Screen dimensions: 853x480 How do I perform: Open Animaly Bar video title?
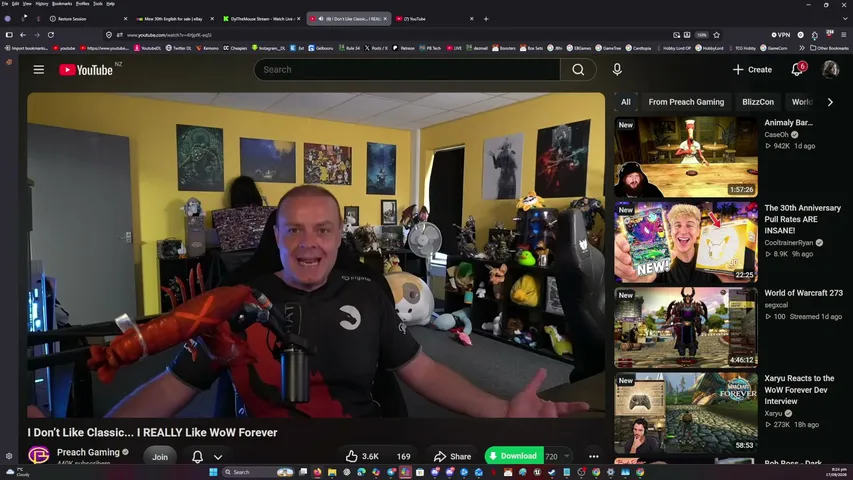(x=788, y=122)
